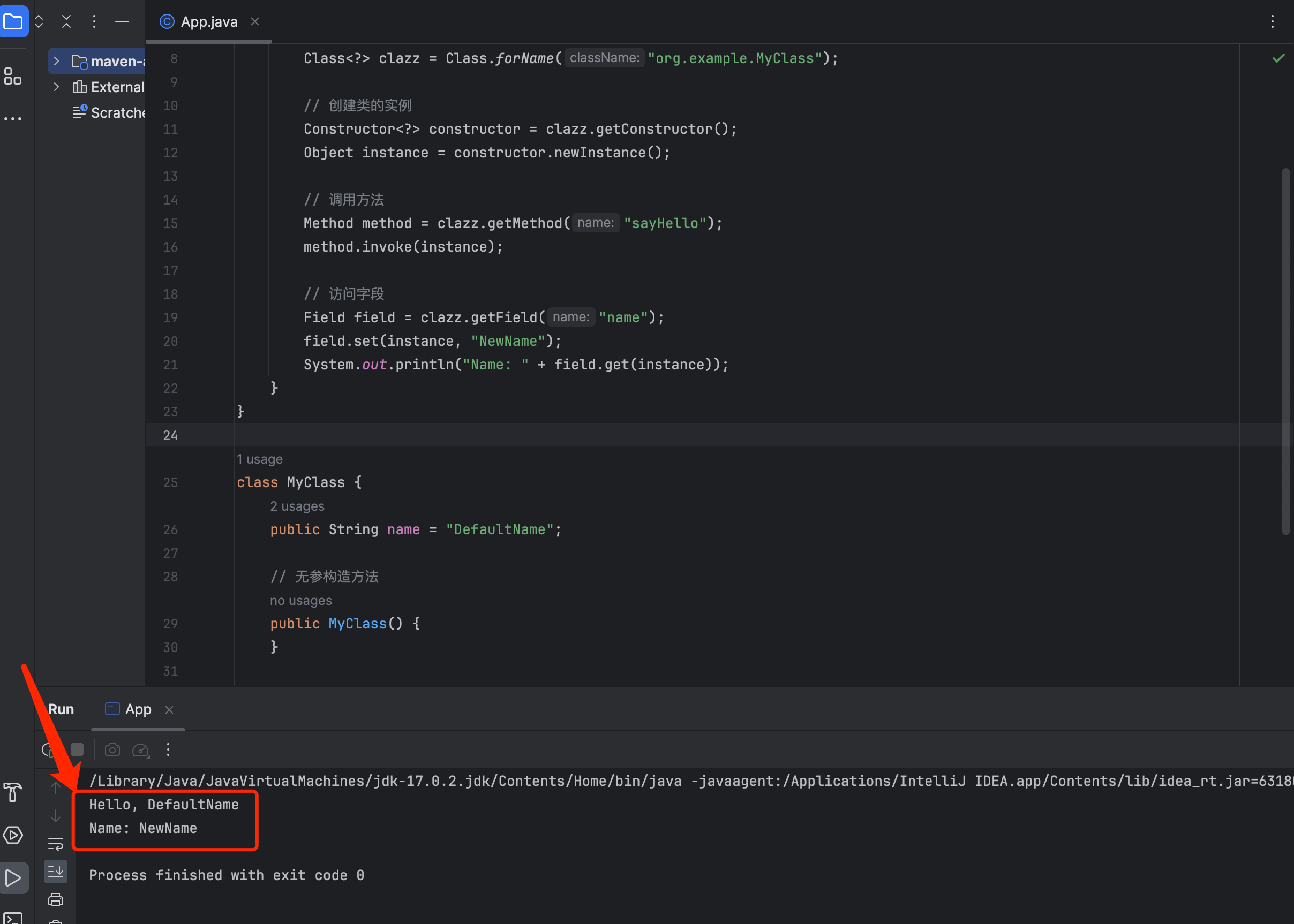Image resolution: width=1294 pixels, height=924 pixels.
Task: Click line number 24 in the gutter
Action: [x=170, y=436]
